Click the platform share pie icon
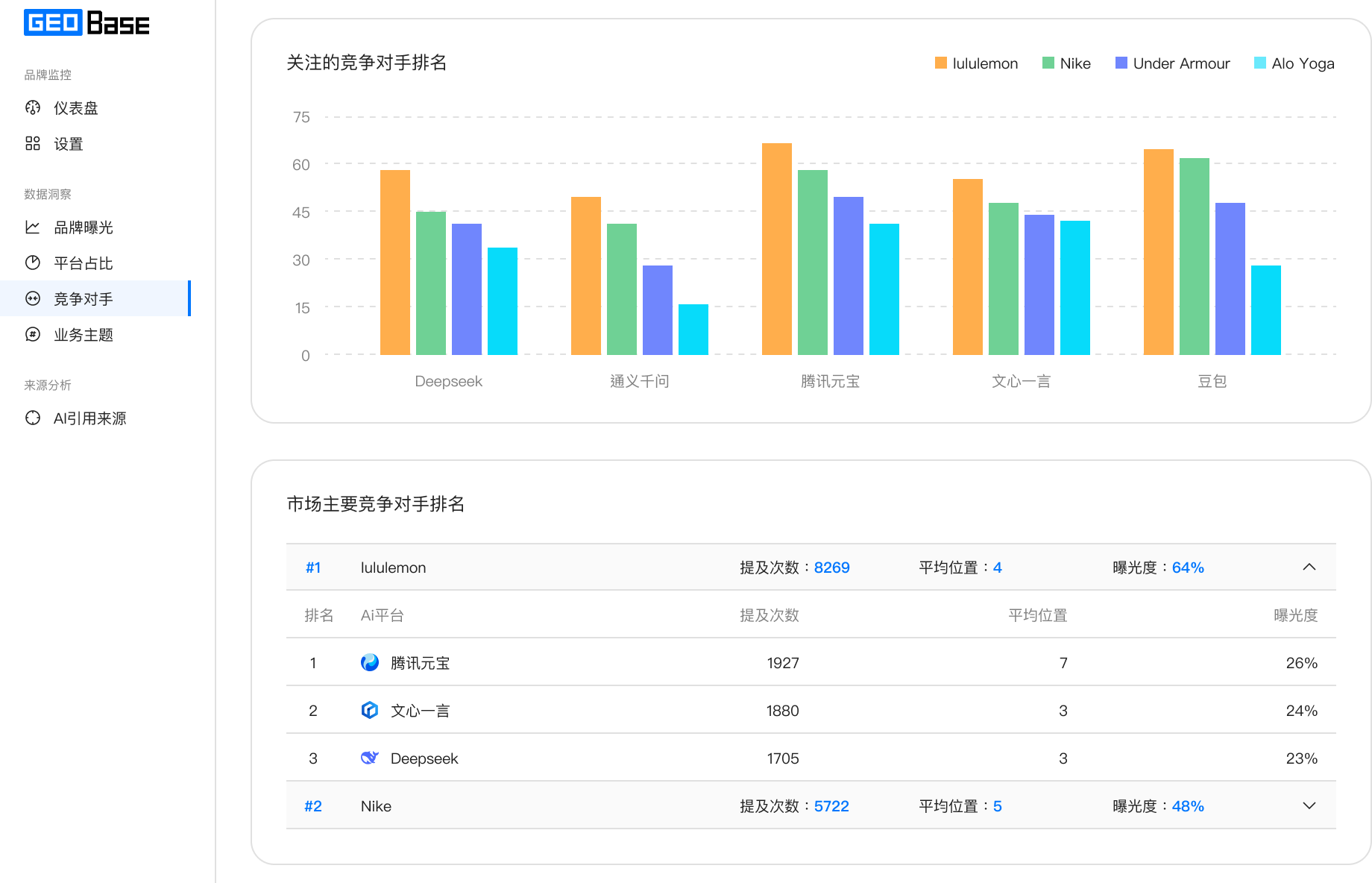 [x=33, y=263]
